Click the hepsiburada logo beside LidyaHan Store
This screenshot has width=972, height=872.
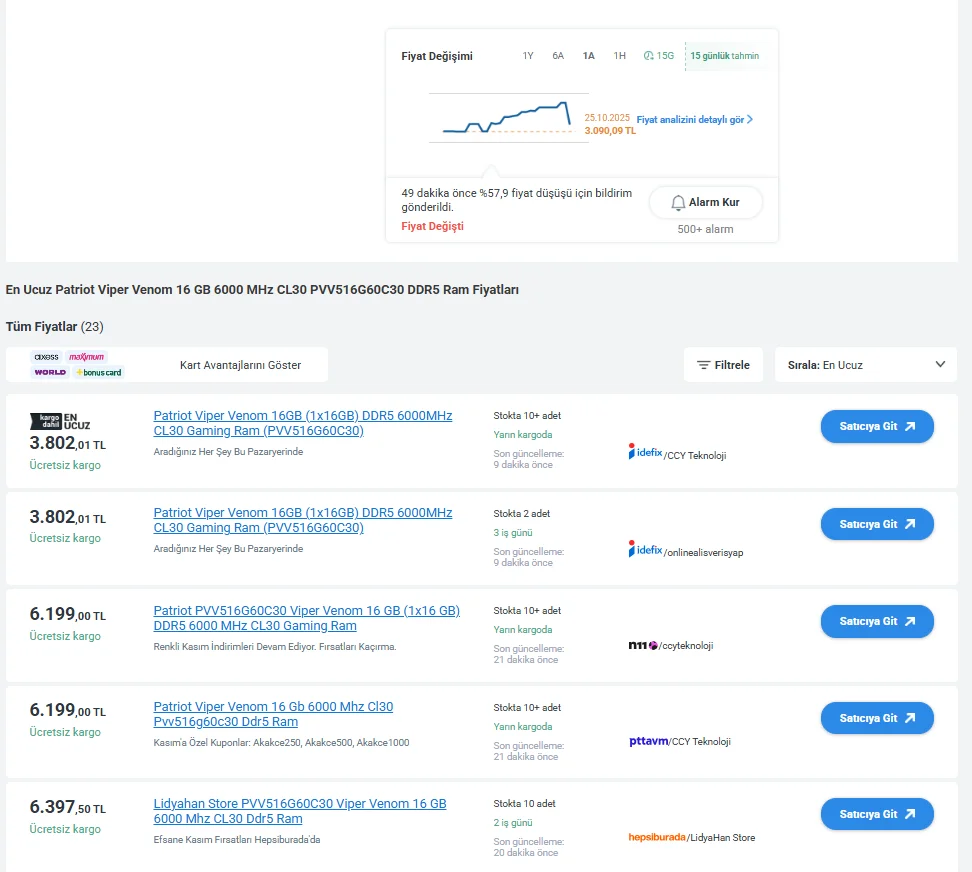pos(657,837)
